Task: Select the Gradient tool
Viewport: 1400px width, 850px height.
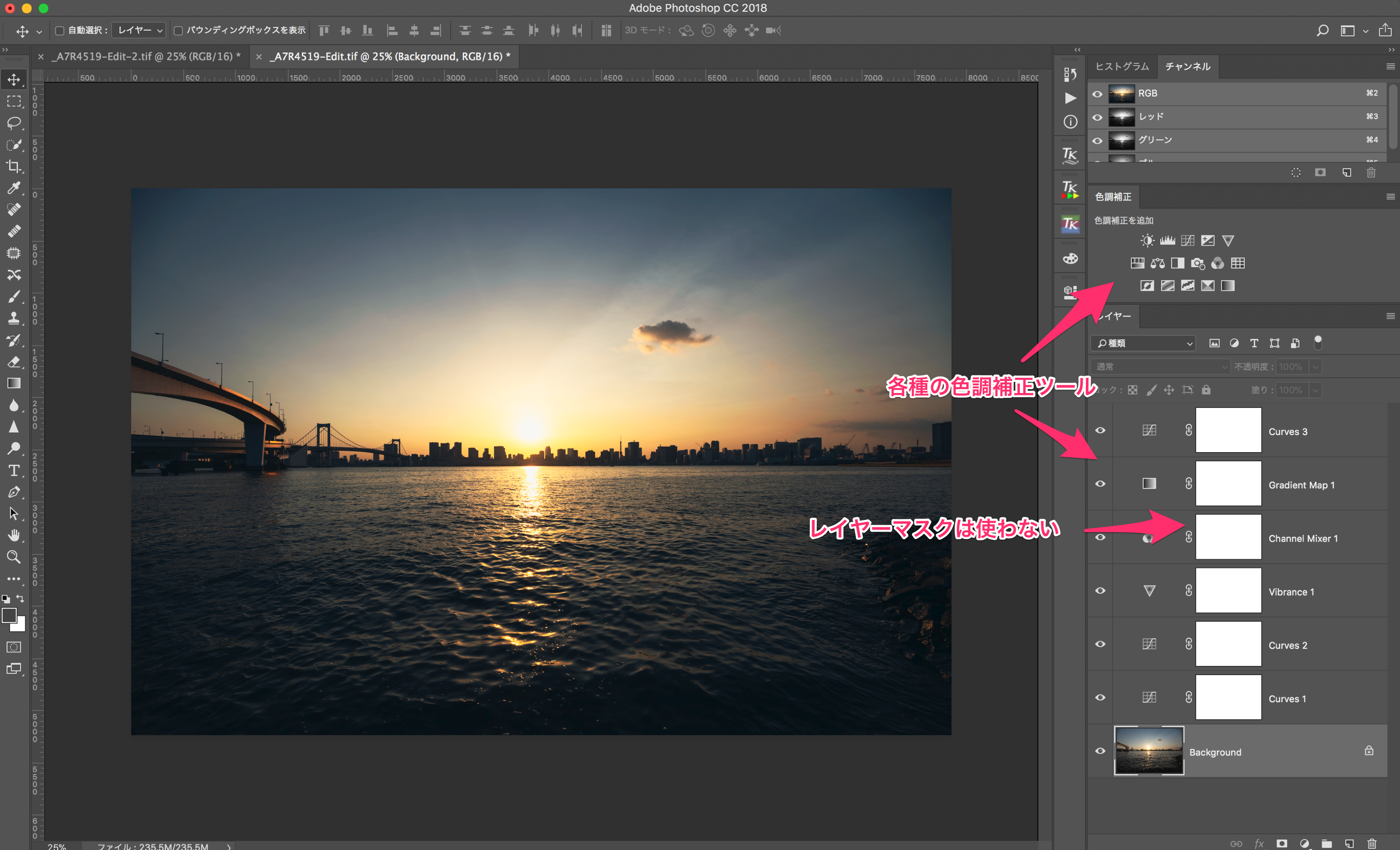Action: [x=14, y=383]
